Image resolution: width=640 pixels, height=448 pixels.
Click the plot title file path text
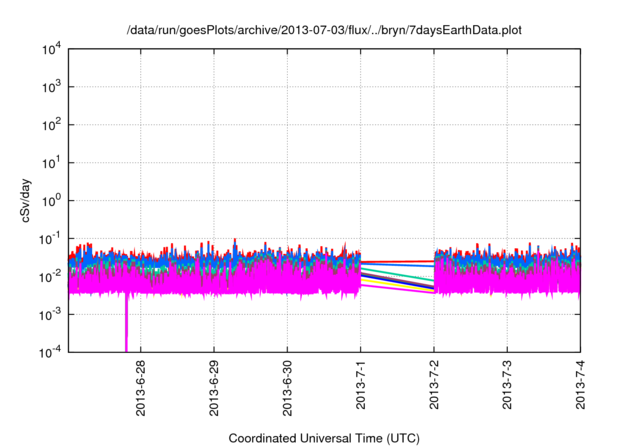(324, 31)
